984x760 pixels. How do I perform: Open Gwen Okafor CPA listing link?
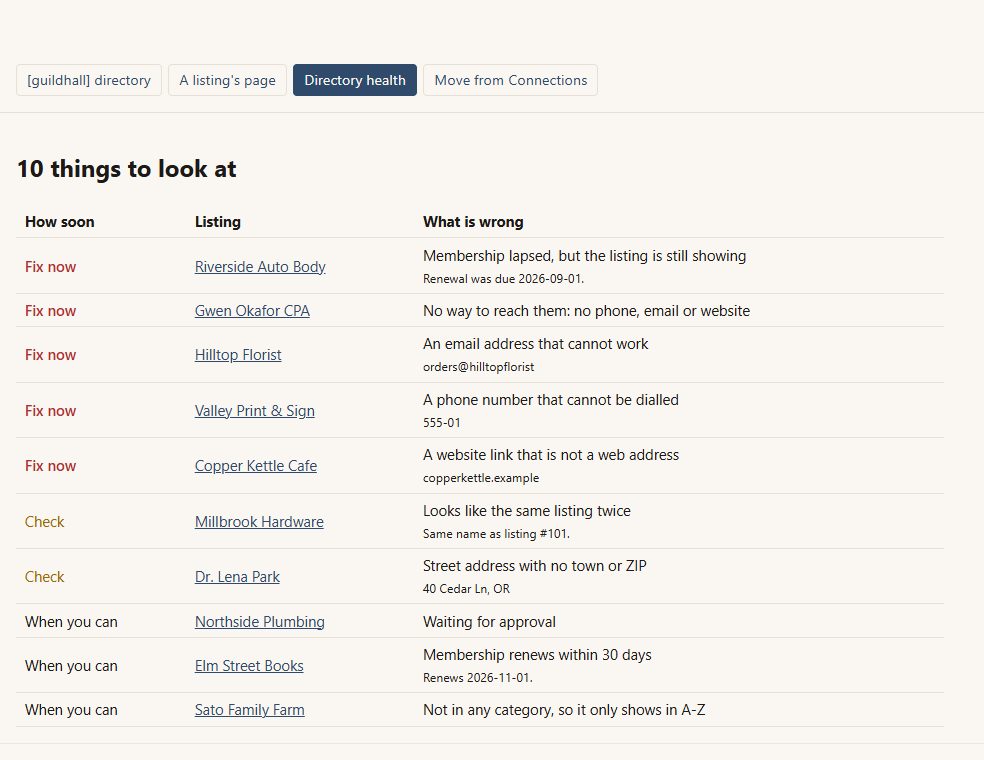pyautogui.click(x=252, y=311)
